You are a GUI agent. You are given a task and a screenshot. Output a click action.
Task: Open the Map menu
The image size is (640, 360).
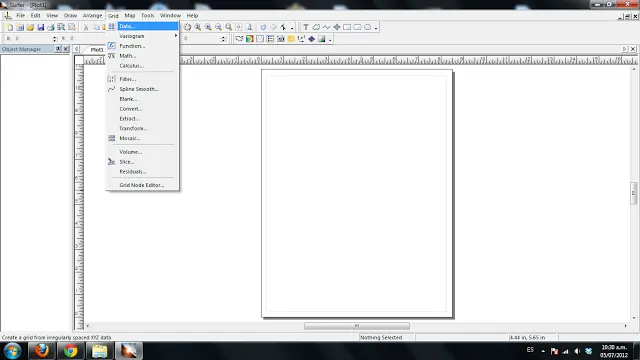[130, 16]
